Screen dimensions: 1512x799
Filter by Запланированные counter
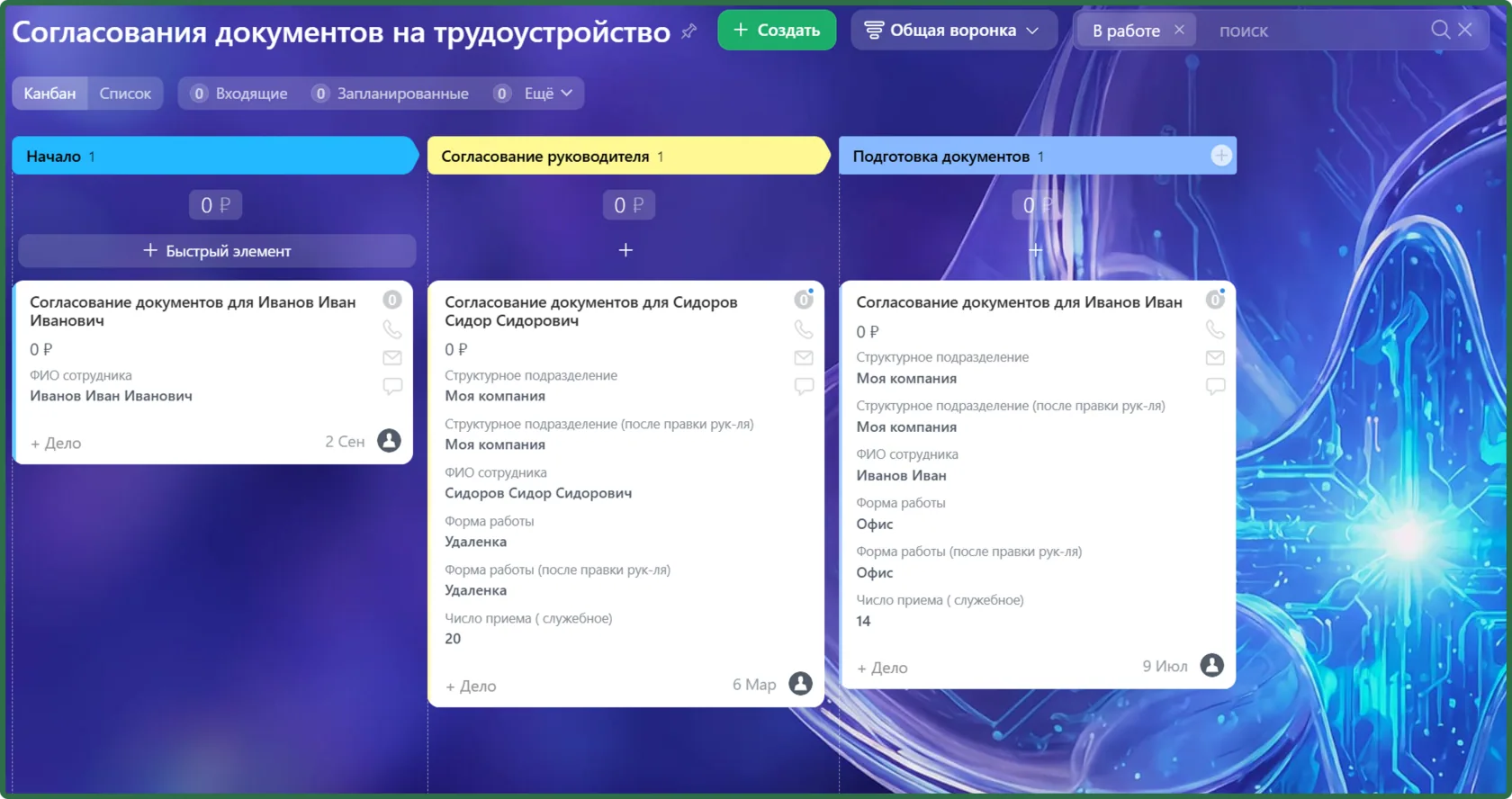(391, 94)
